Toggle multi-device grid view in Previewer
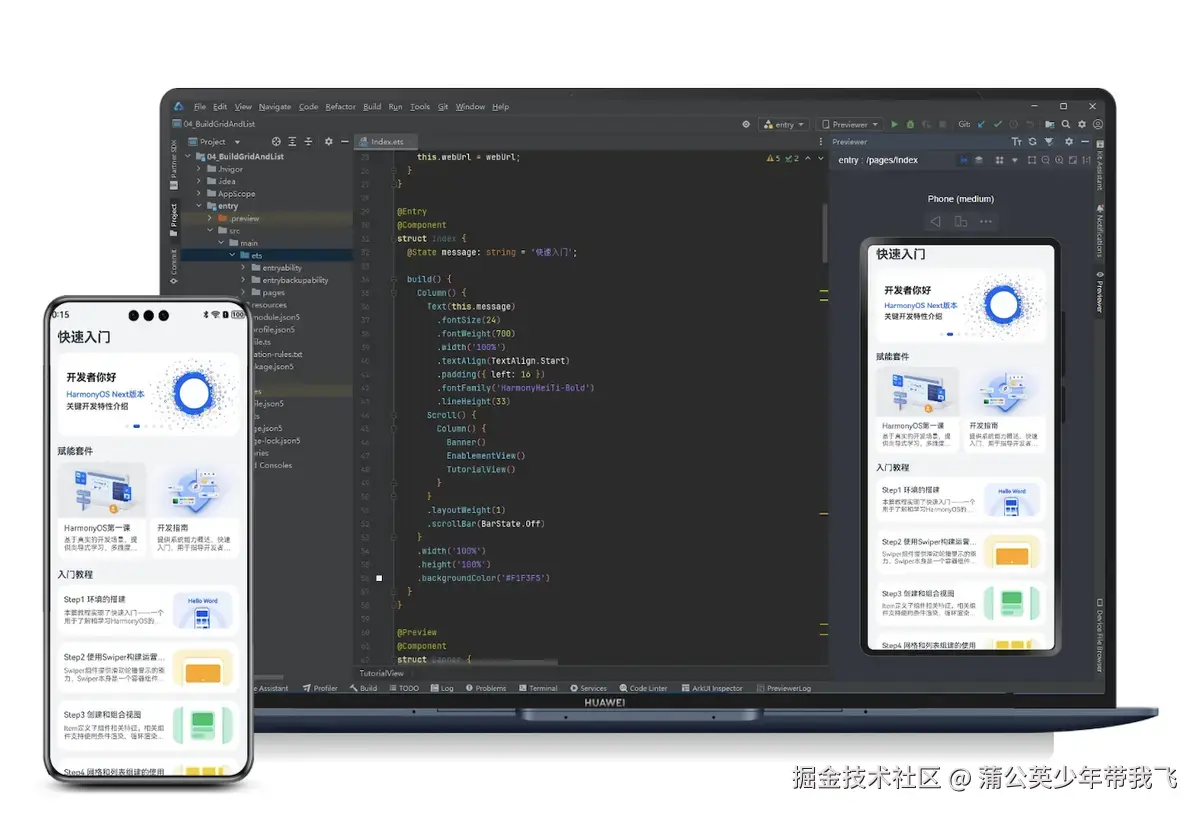 [x=1000, y=160]
